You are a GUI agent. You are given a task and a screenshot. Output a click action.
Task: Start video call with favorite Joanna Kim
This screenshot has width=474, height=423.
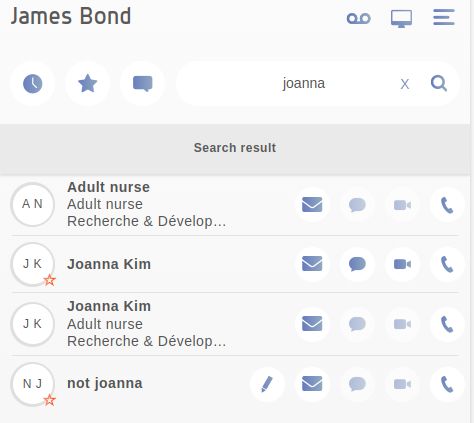[402, 264]
